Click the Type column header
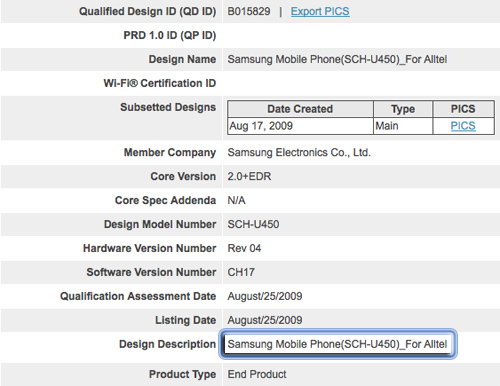The height and width of the screenshot is (386, 500). [403, 109]
